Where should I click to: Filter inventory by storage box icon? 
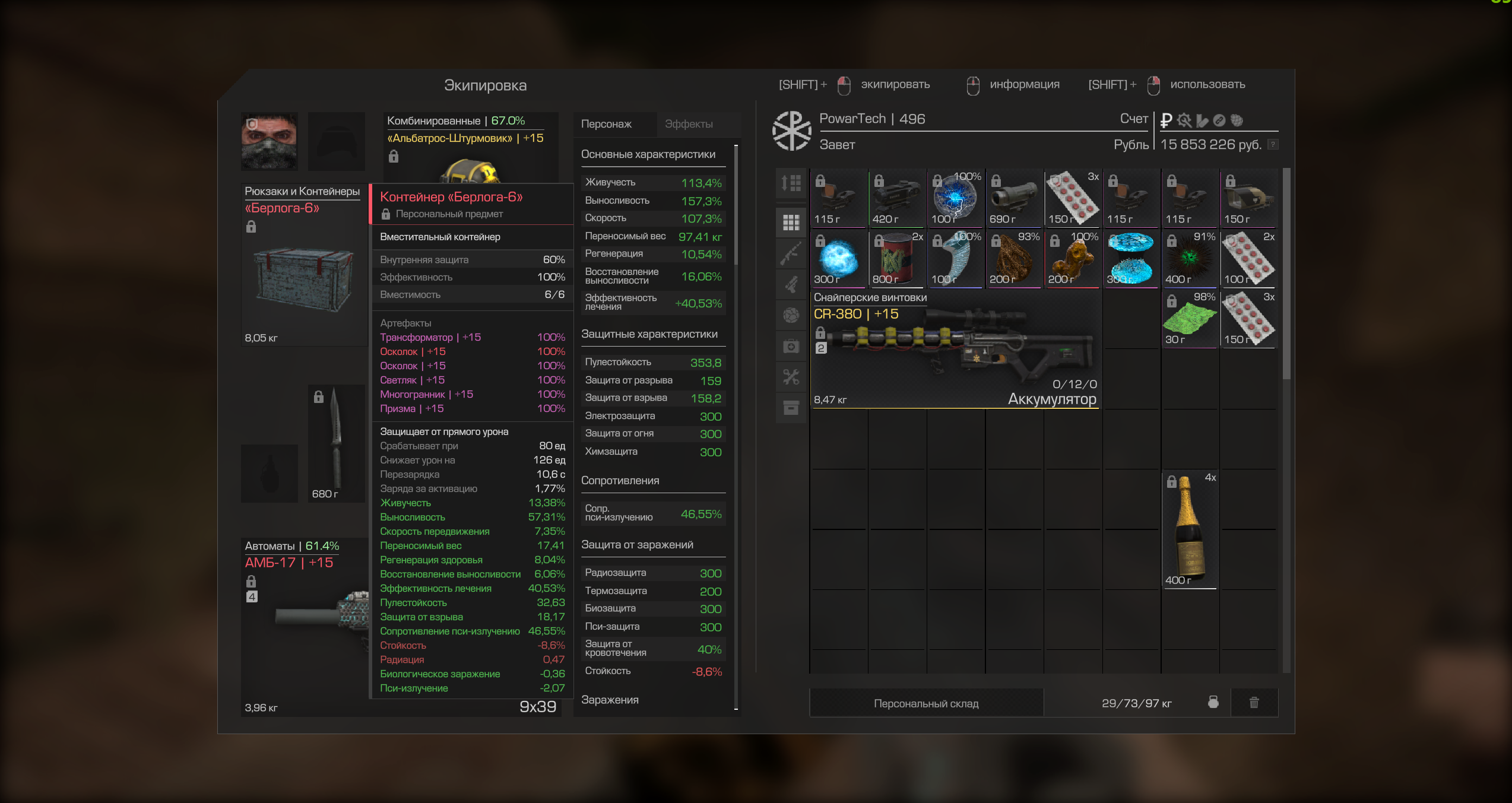tap(791, 408)
